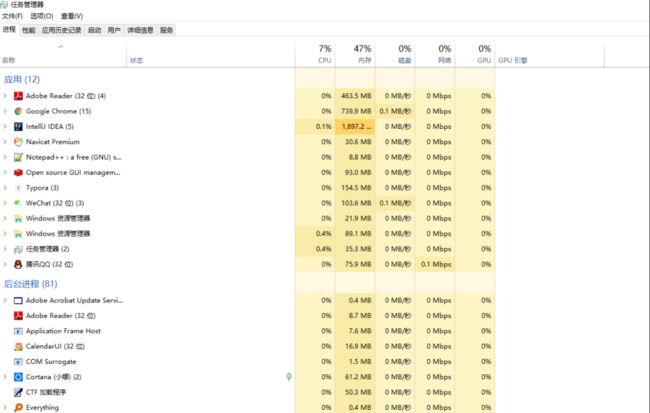
Task: Expand the IntelliJ IDEA (5) group
Action: [x=5, y=127]
